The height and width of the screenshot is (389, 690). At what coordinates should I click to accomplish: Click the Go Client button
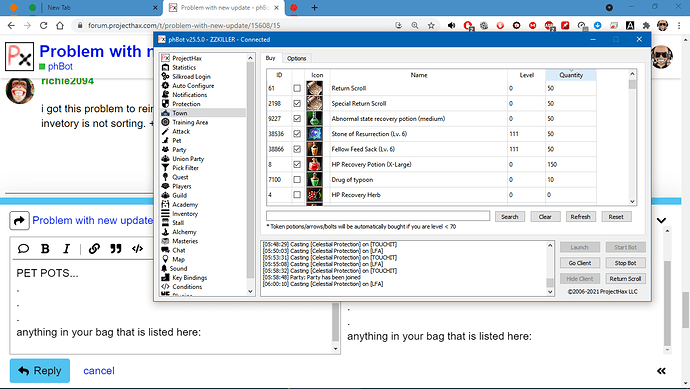[580, 263]
